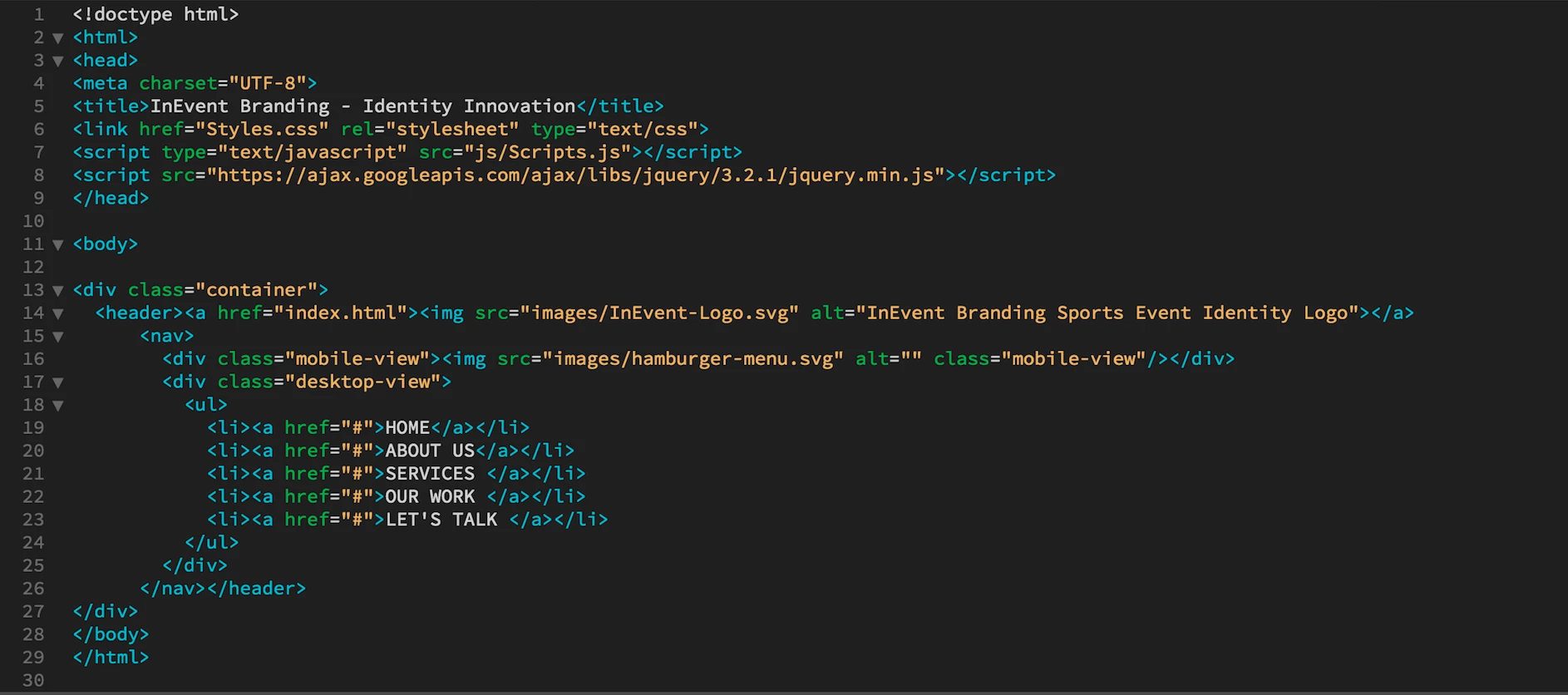Collapse the desktop-view div fold arrow on line 17

pyautogui.click(x=58, y=382)
